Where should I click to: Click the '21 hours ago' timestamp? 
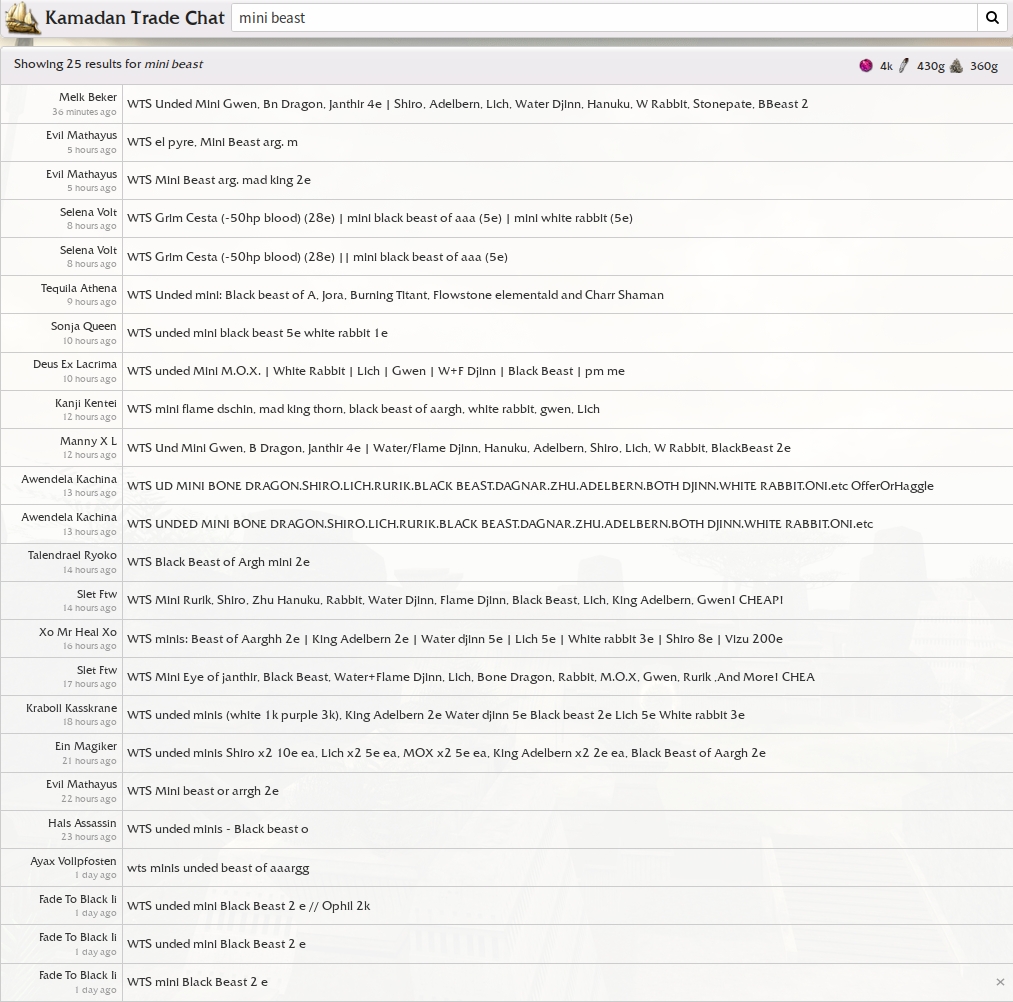[90, 761]
